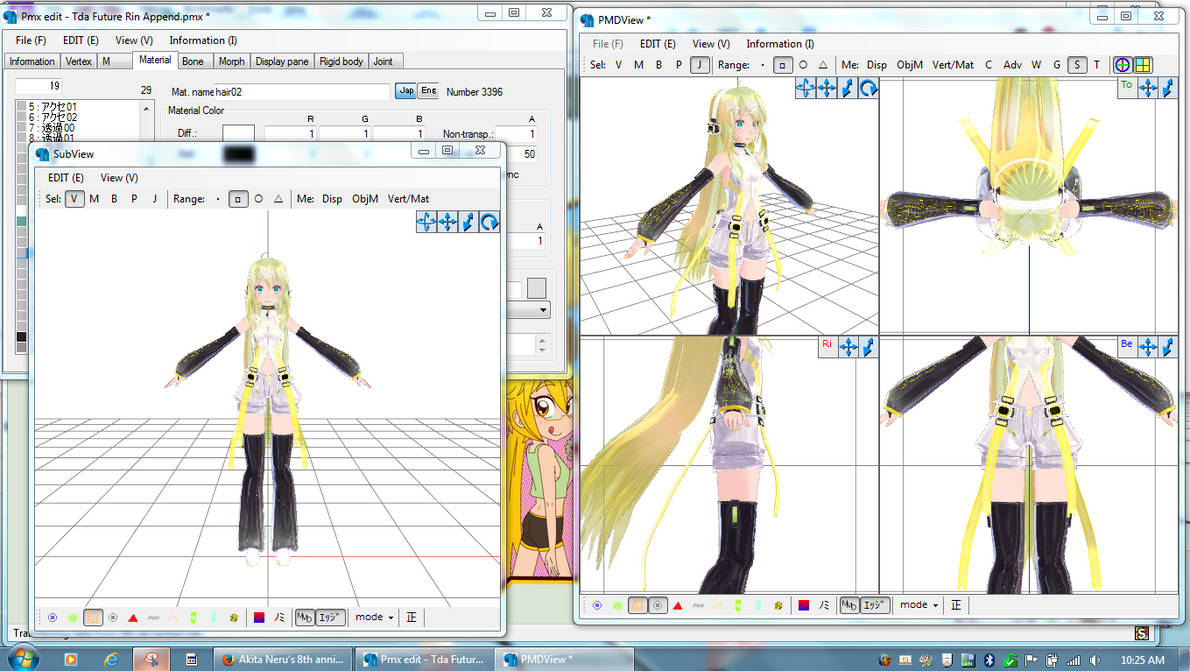
Task: Click the gray square swatch in Pmx edit panel
Action: (x=537, y=288)
